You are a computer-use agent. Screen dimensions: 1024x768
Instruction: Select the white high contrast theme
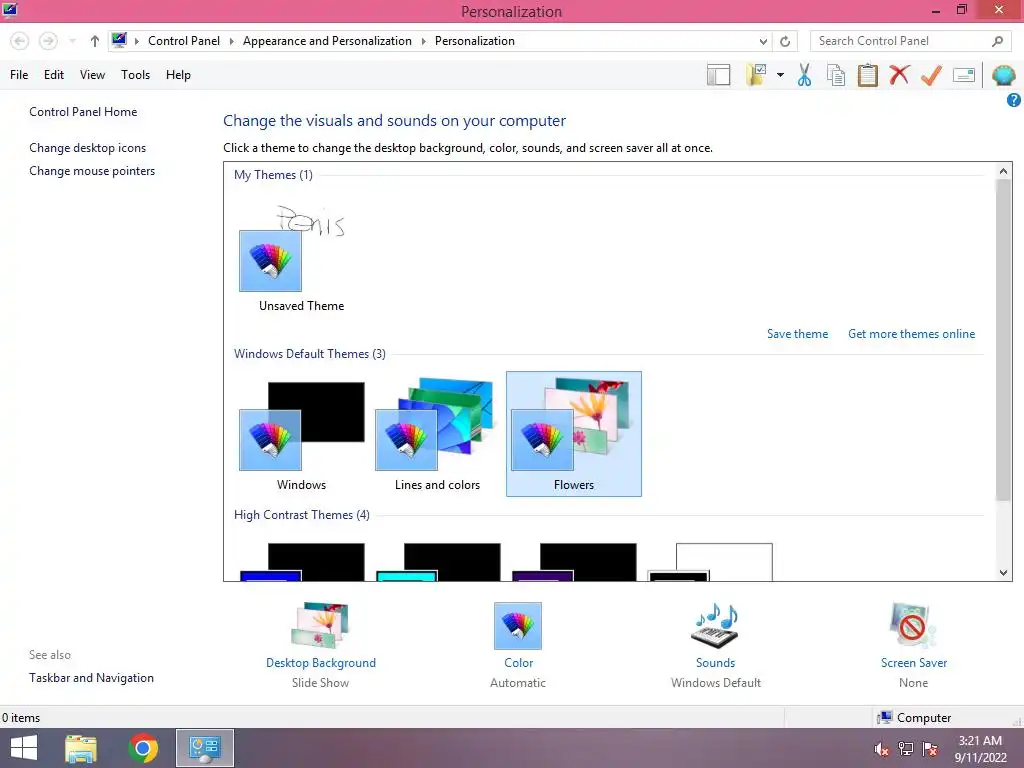coord(711,562)
